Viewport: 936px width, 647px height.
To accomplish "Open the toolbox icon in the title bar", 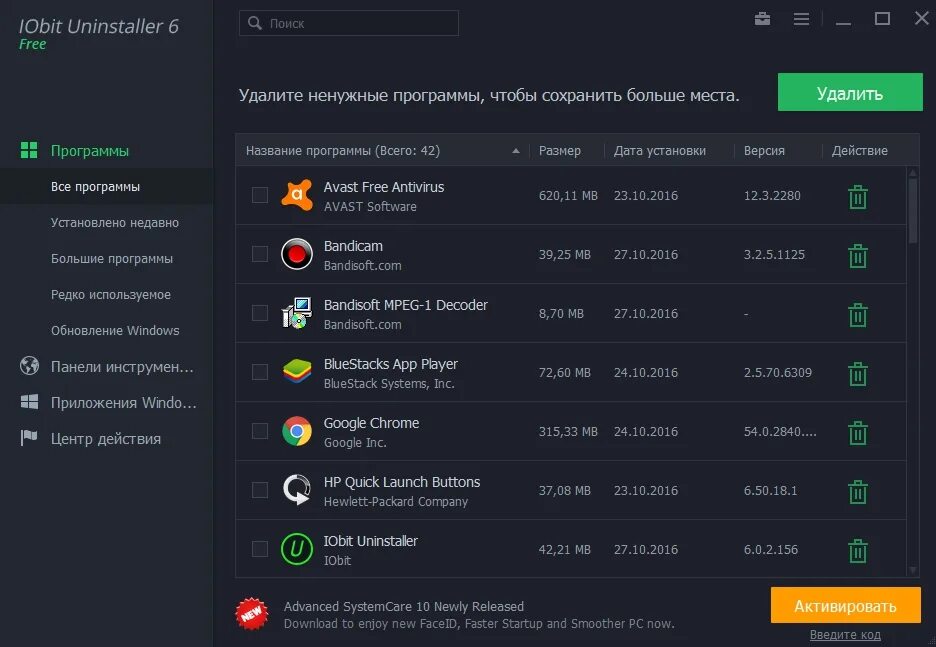I will (x=762, y=19).
